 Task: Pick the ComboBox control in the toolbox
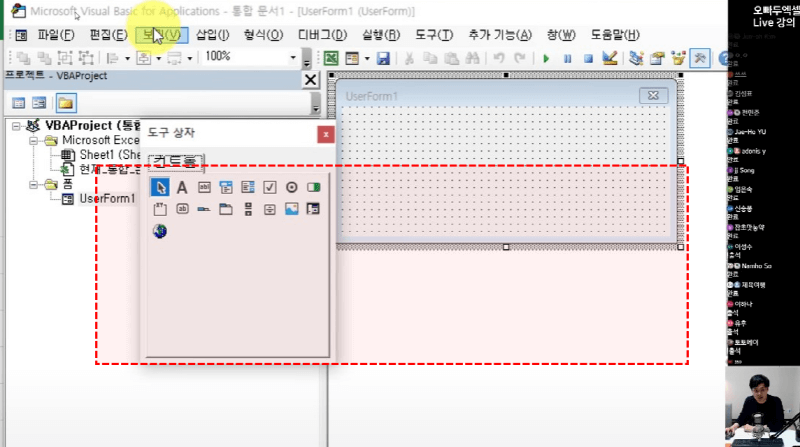click(x=226, y=187)
